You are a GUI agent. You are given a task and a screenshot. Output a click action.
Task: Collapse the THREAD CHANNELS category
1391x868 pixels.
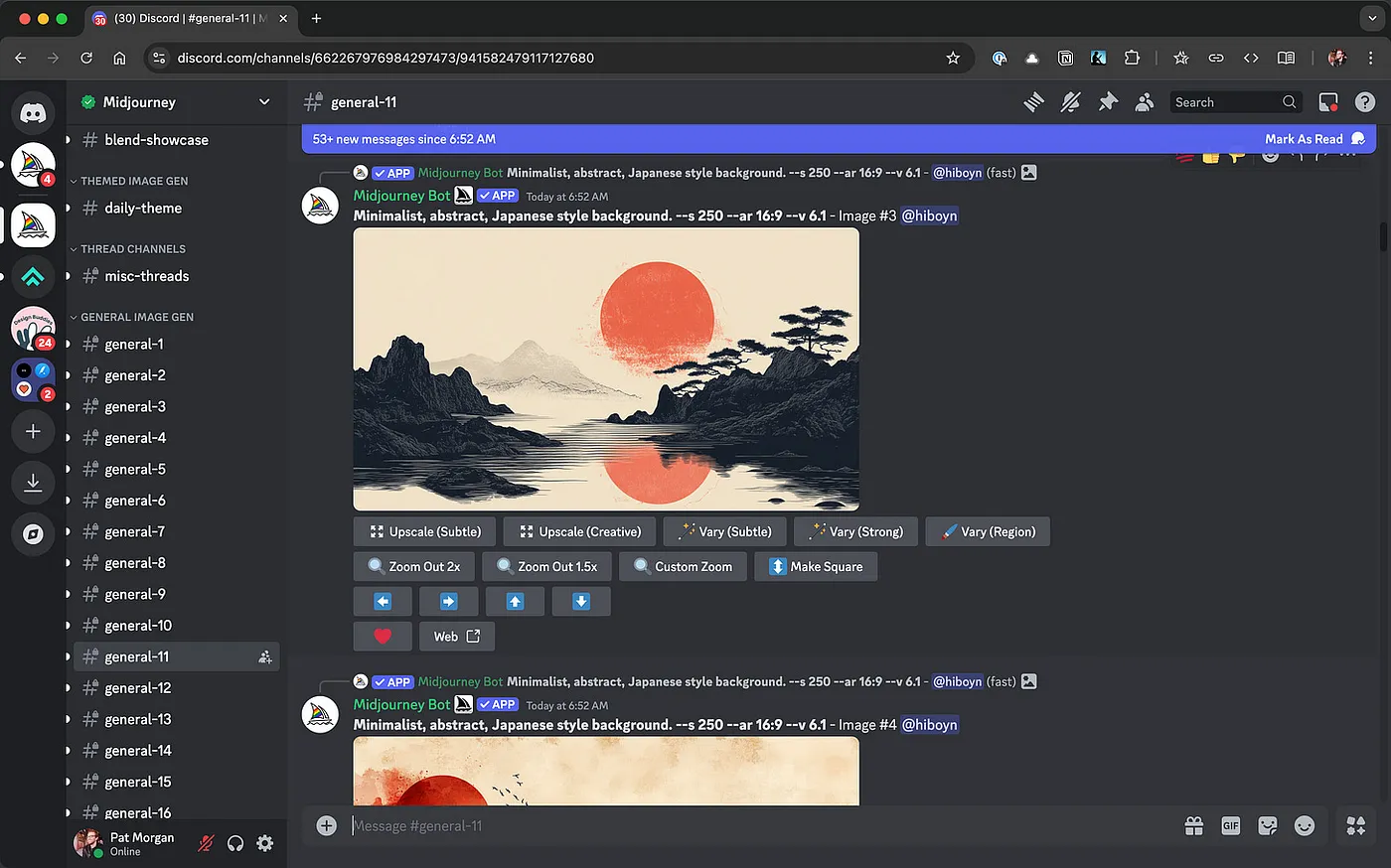coord(132,249)
